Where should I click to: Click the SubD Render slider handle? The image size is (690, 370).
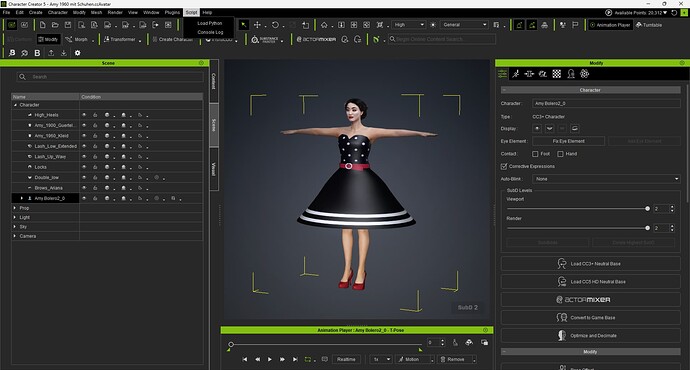pos(647,228)
